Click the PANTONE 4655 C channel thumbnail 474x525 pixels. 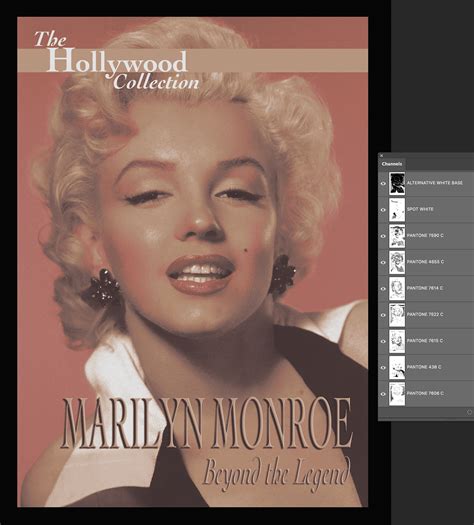pyautogui.click(x=397, y=262)
